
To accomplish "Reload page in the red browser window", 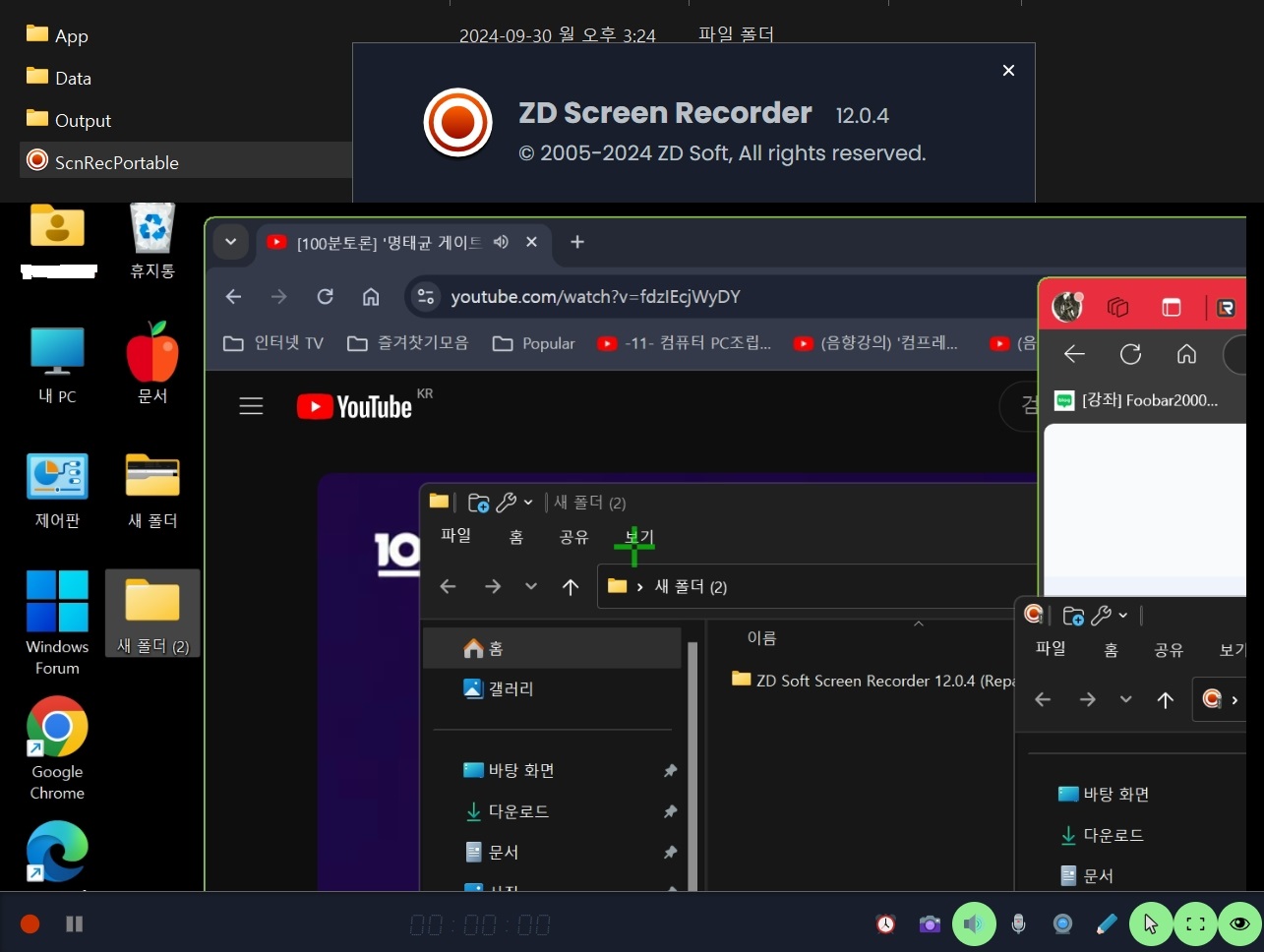I will 1130,354.
